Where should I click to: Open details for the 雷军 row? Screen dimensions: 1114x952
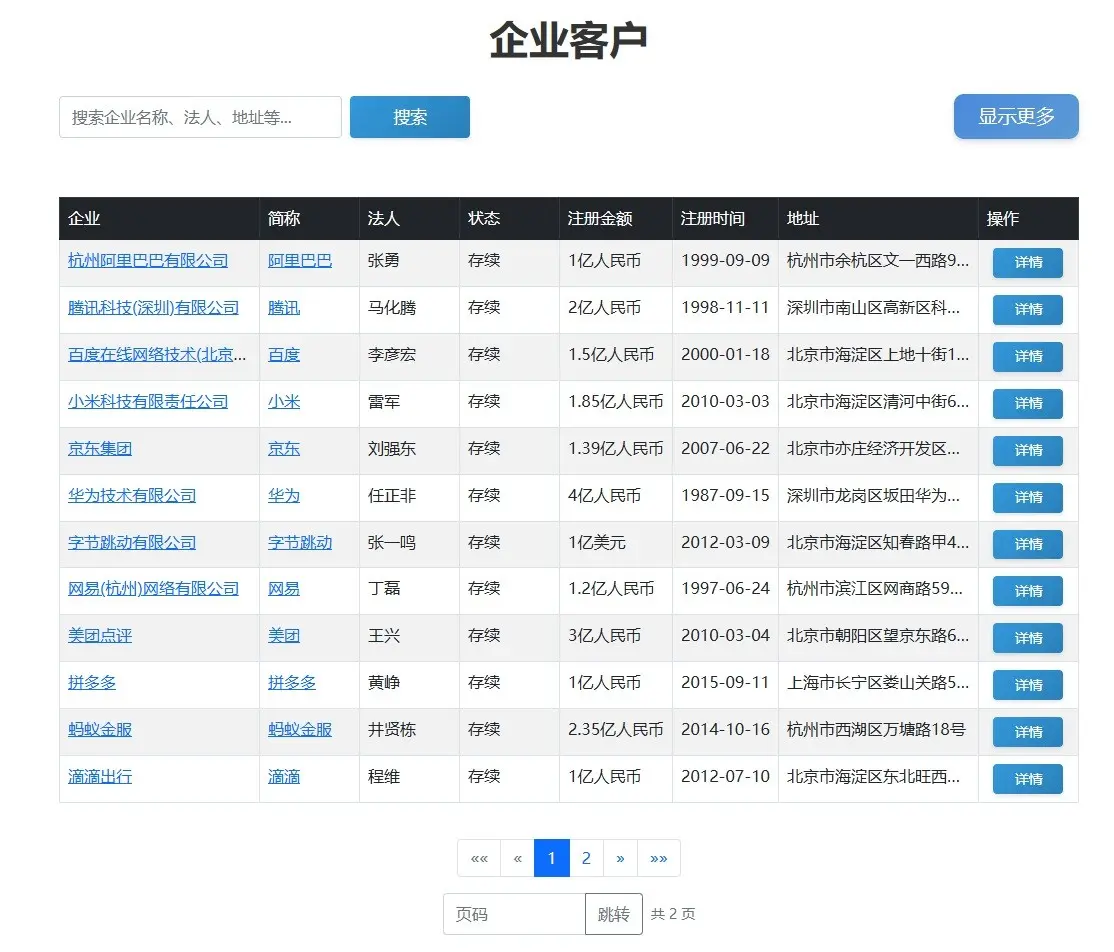tap(1027, 404)
